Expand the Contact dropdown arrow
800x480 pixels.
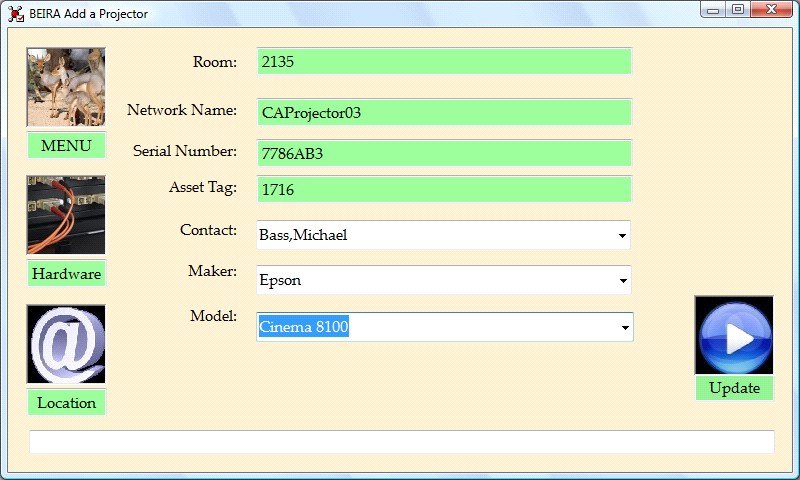point(622,236)
